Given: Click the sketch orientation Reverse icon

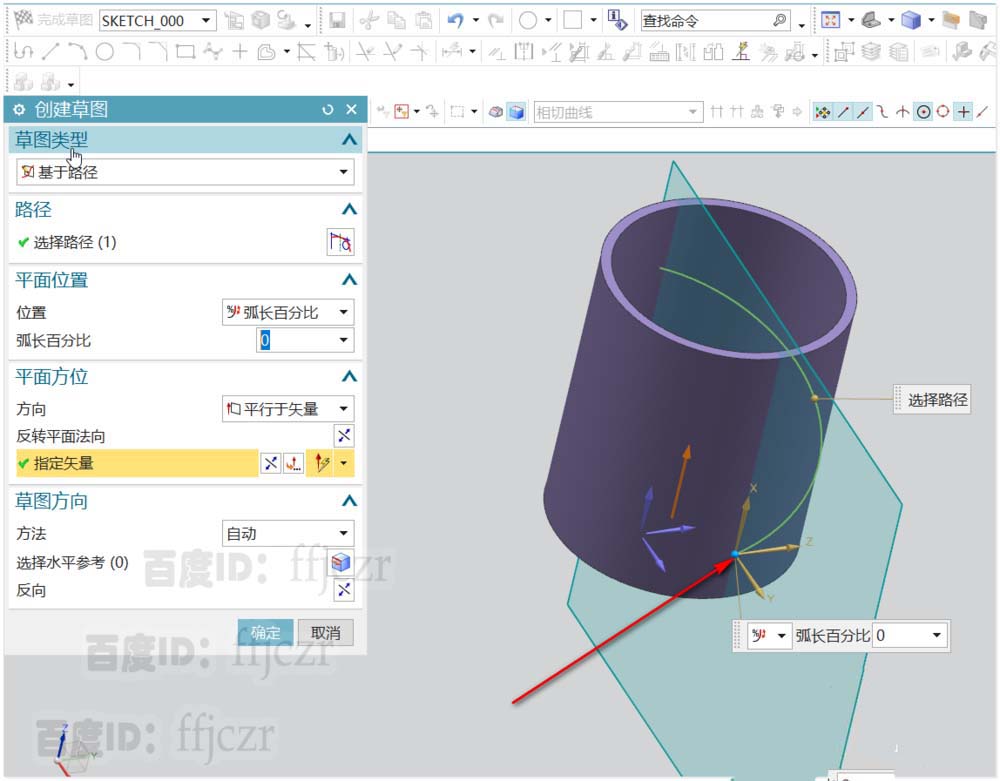Looking at the screenshot, I should (344, 590).
